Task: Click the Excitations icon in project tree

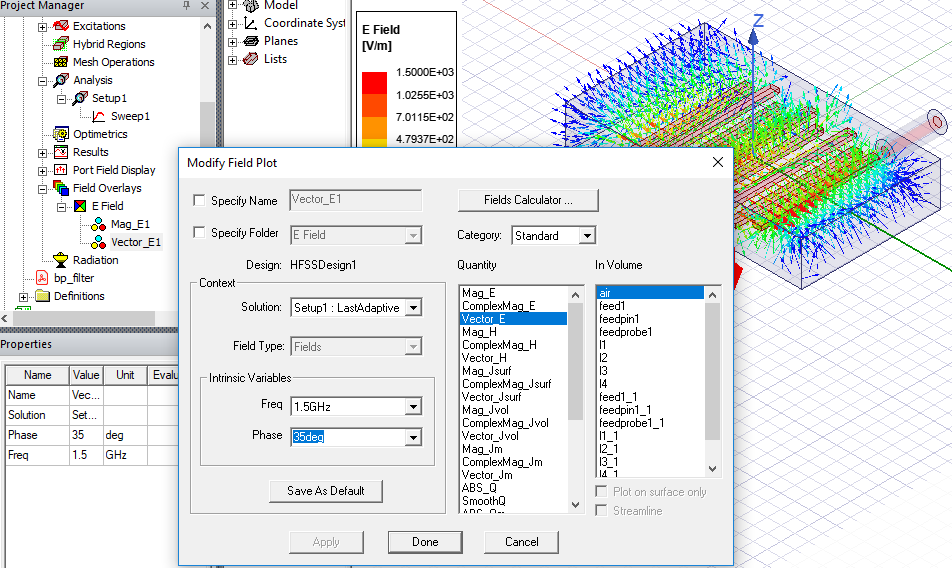Action: pos(61,26)
